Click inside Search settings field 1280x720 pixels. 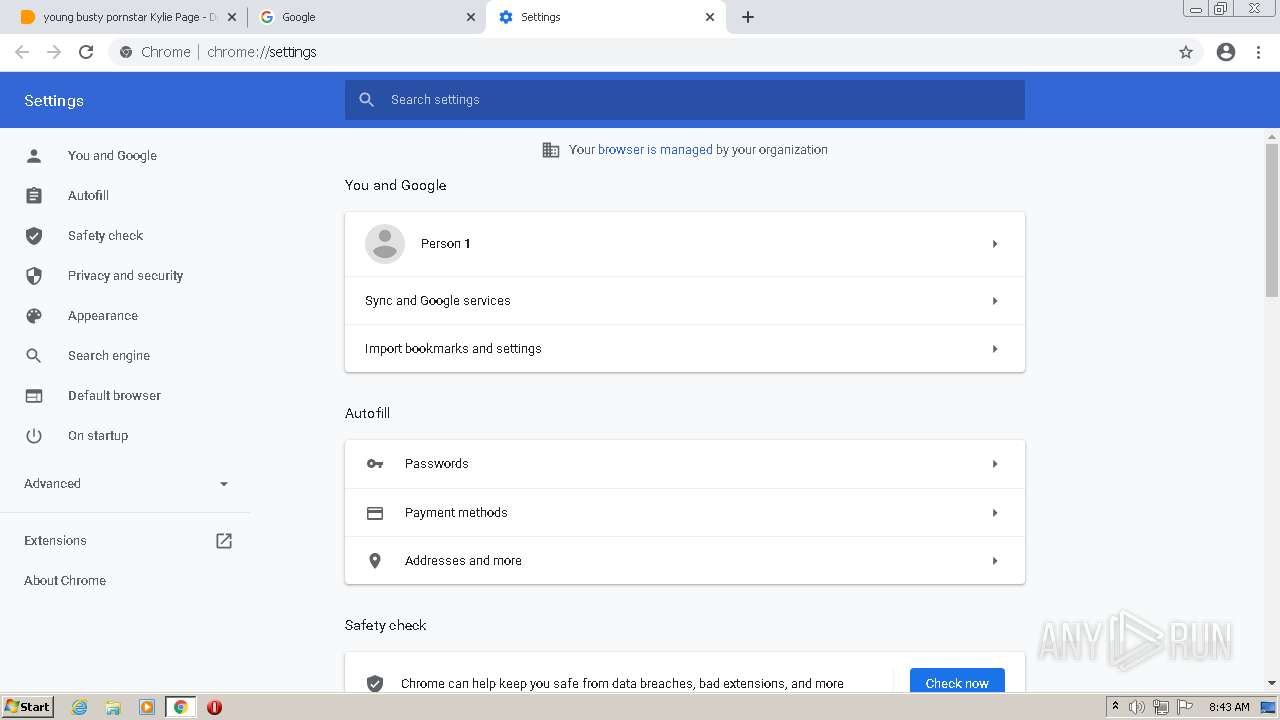[685, 100]
